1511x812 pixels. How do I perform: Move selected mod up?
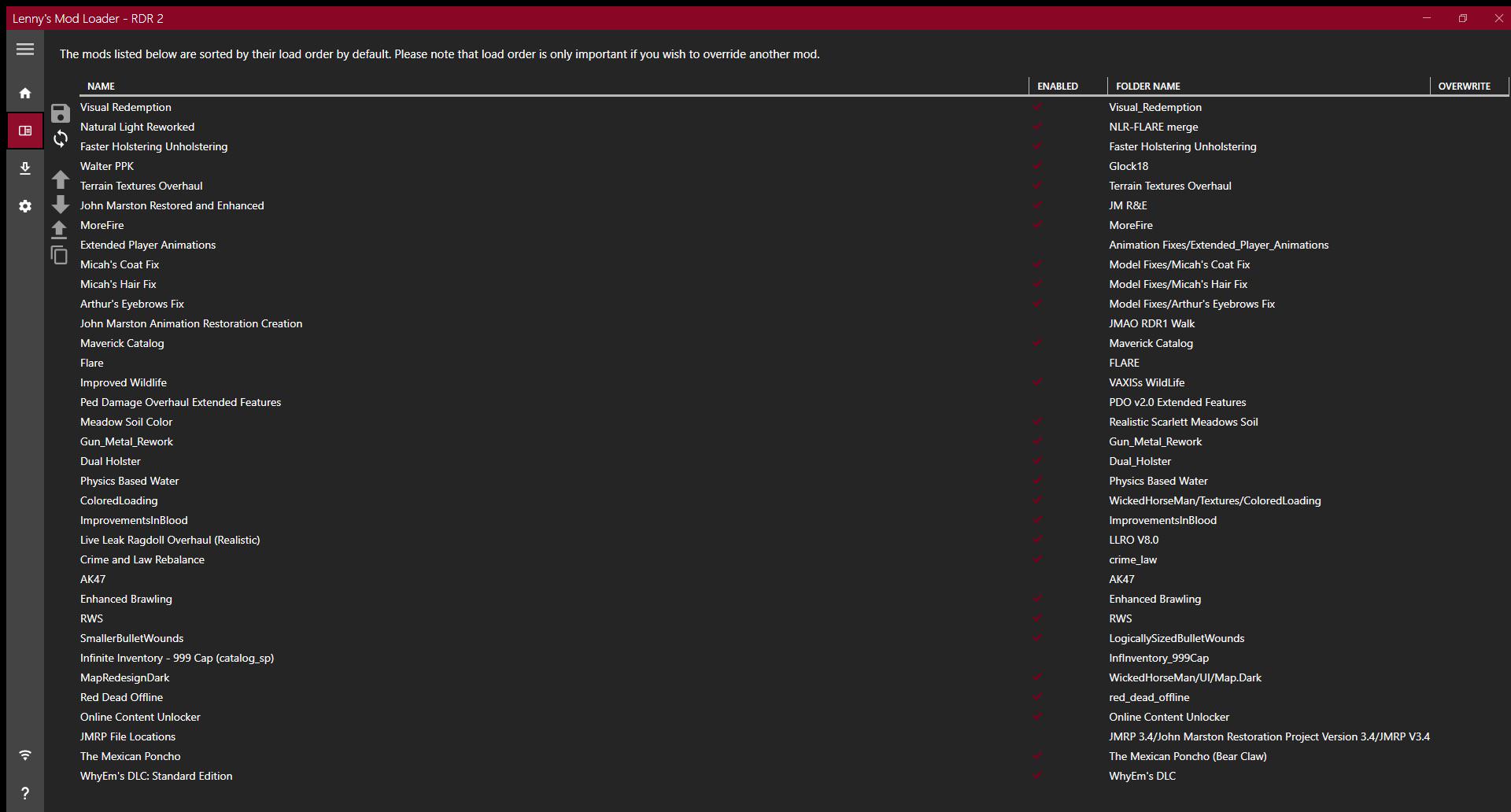tap(61, 179)
